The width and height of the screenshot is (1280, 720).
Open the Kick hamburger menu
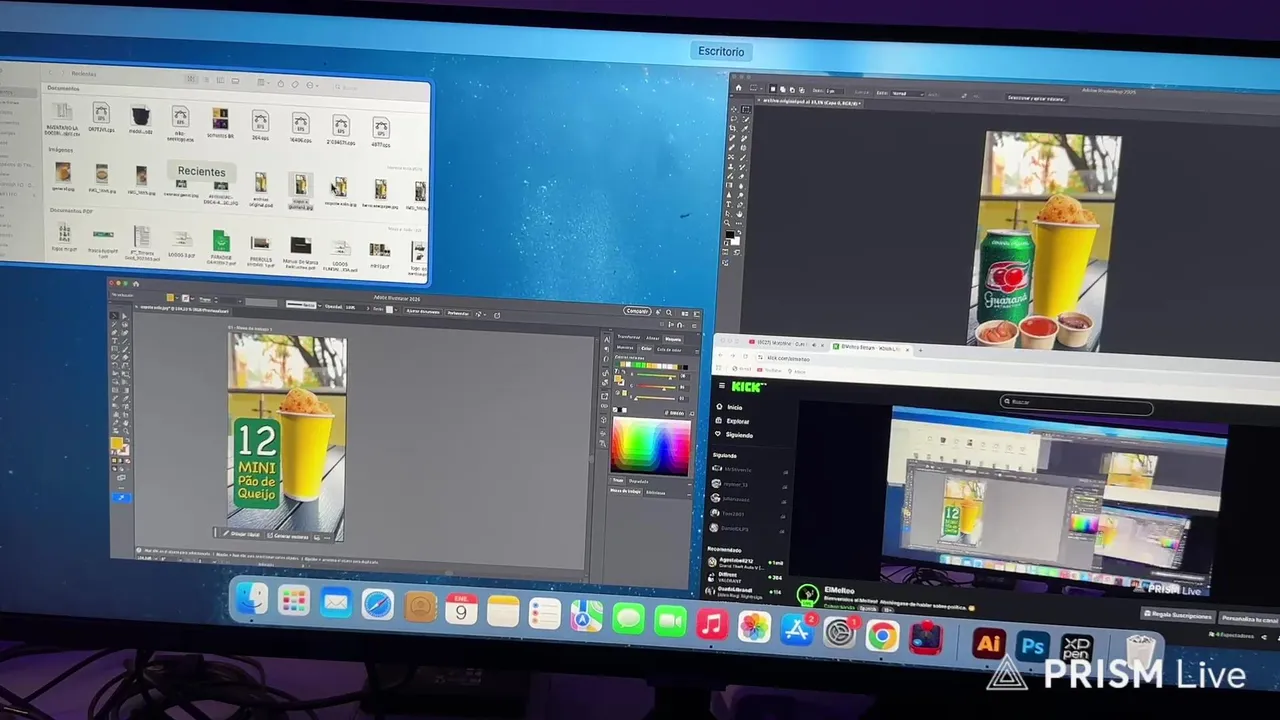pos(720,385)
